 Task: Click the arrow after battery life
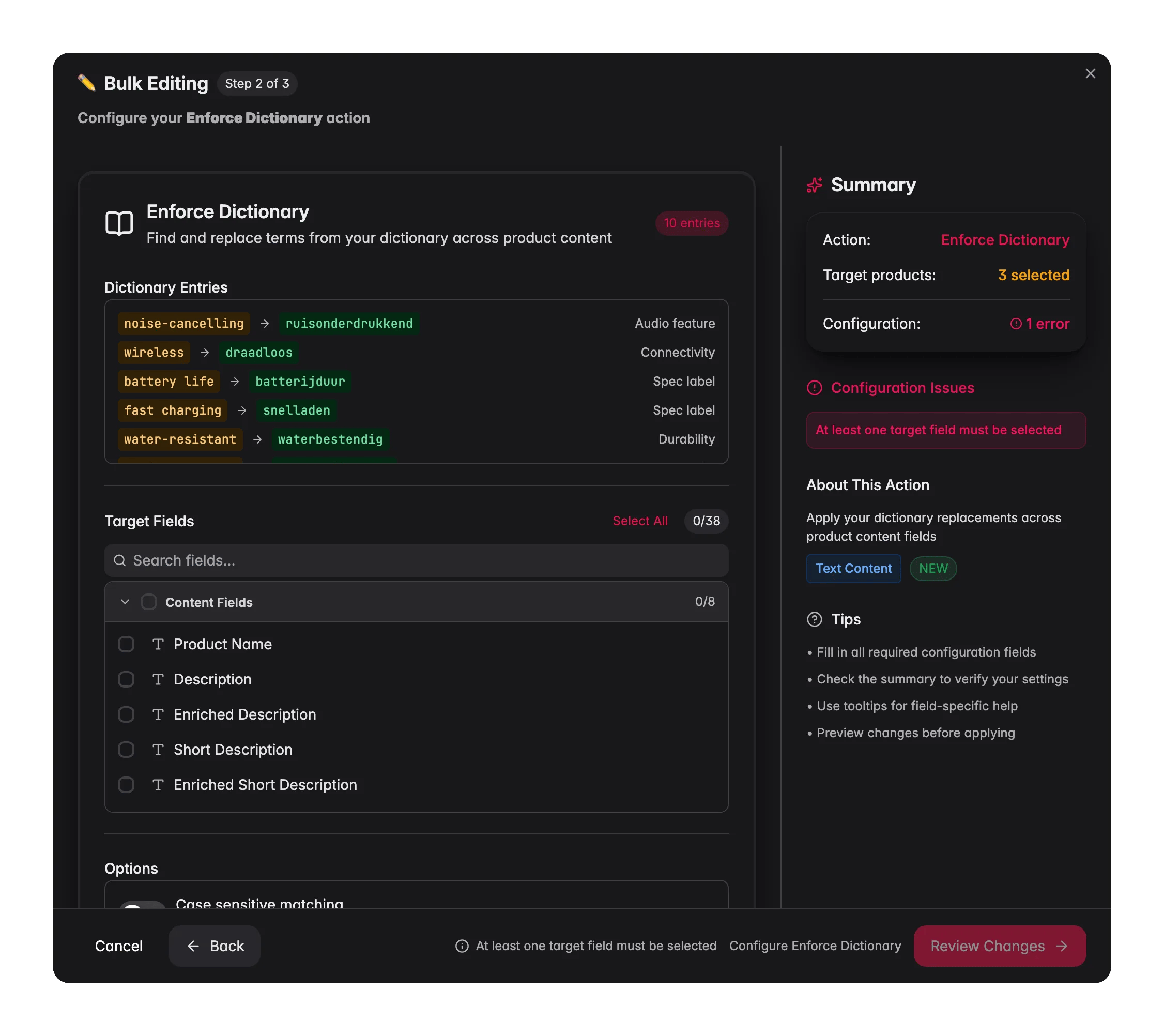pyautogui.click(x=235, y=382)
